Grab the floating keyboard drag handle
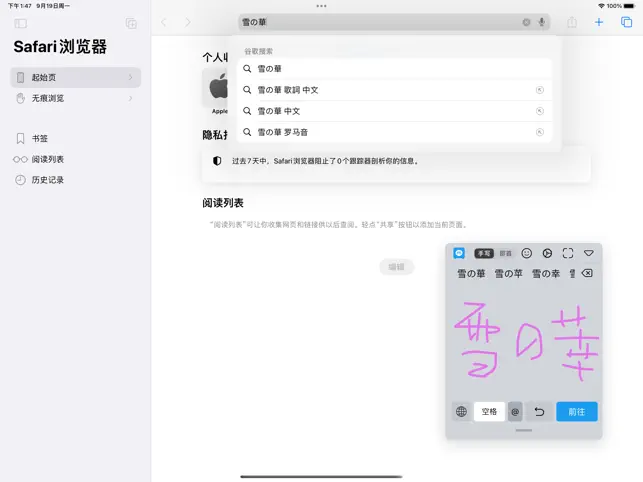The height and width of the screenshot is (482, 643). [524, 430]
